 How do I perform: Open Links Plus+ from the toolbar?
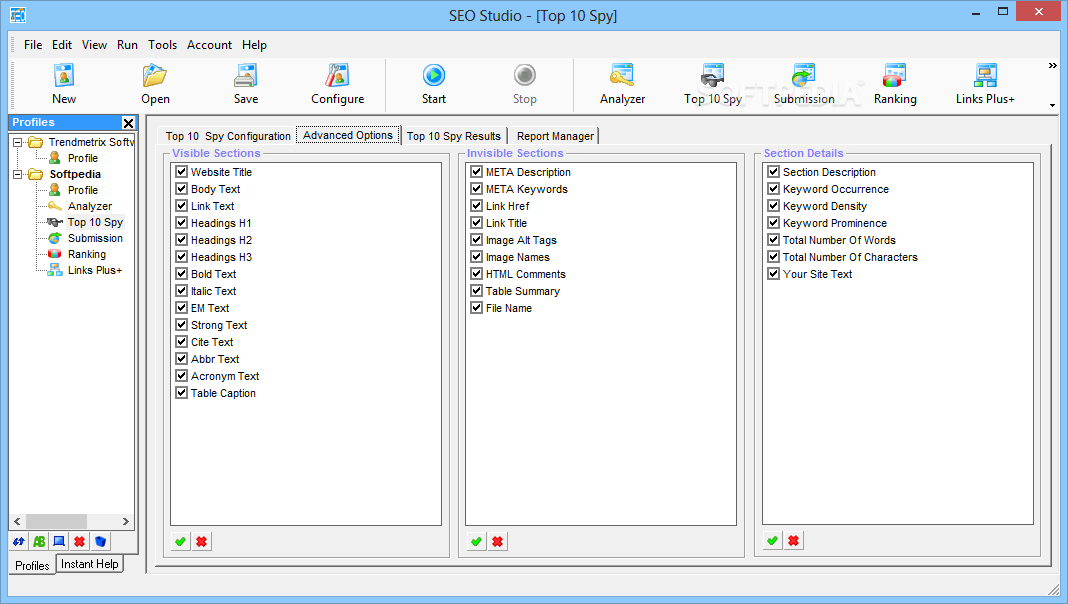click(985, 84)
